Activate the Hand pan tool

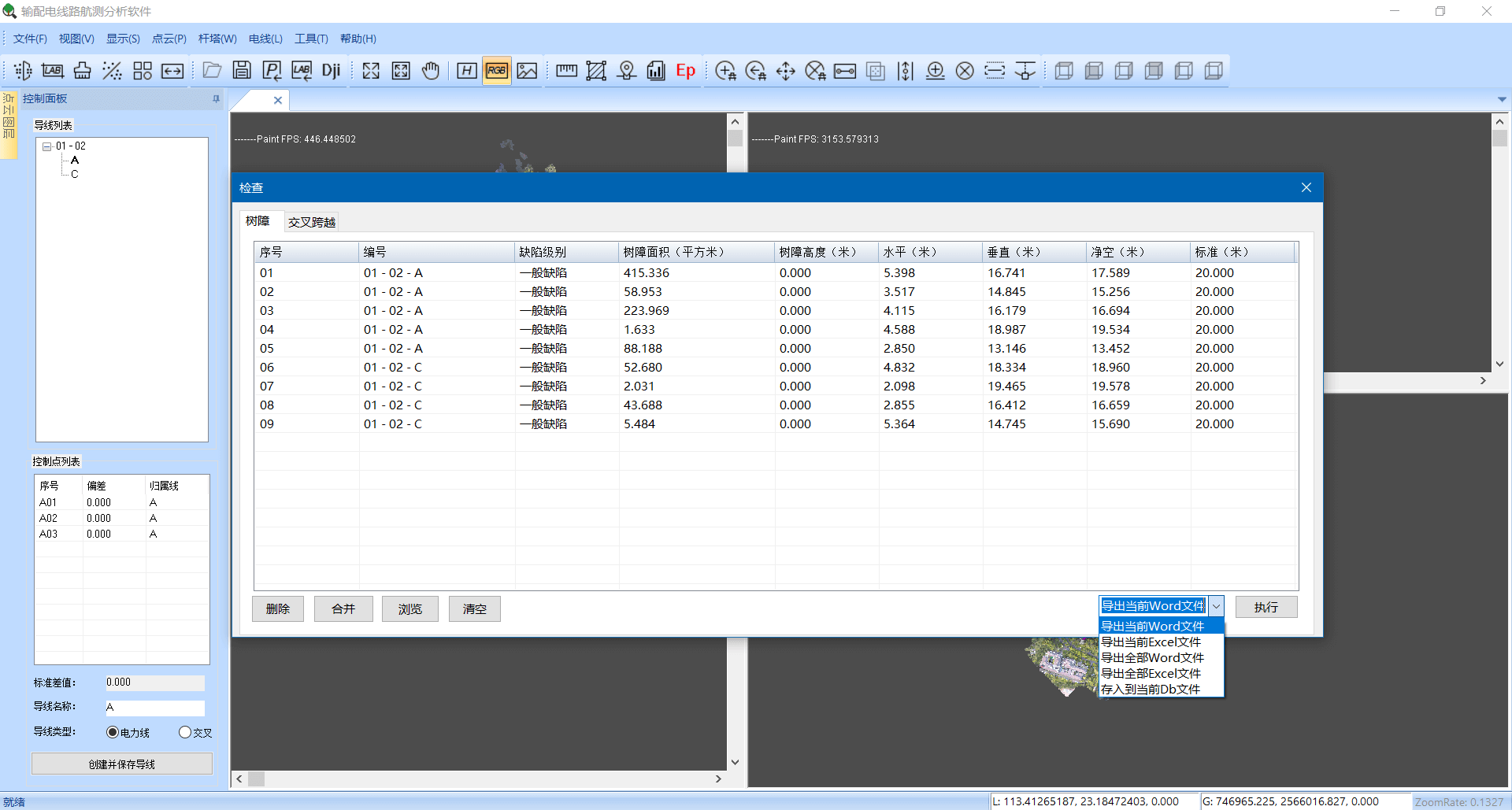pos(431,71)
